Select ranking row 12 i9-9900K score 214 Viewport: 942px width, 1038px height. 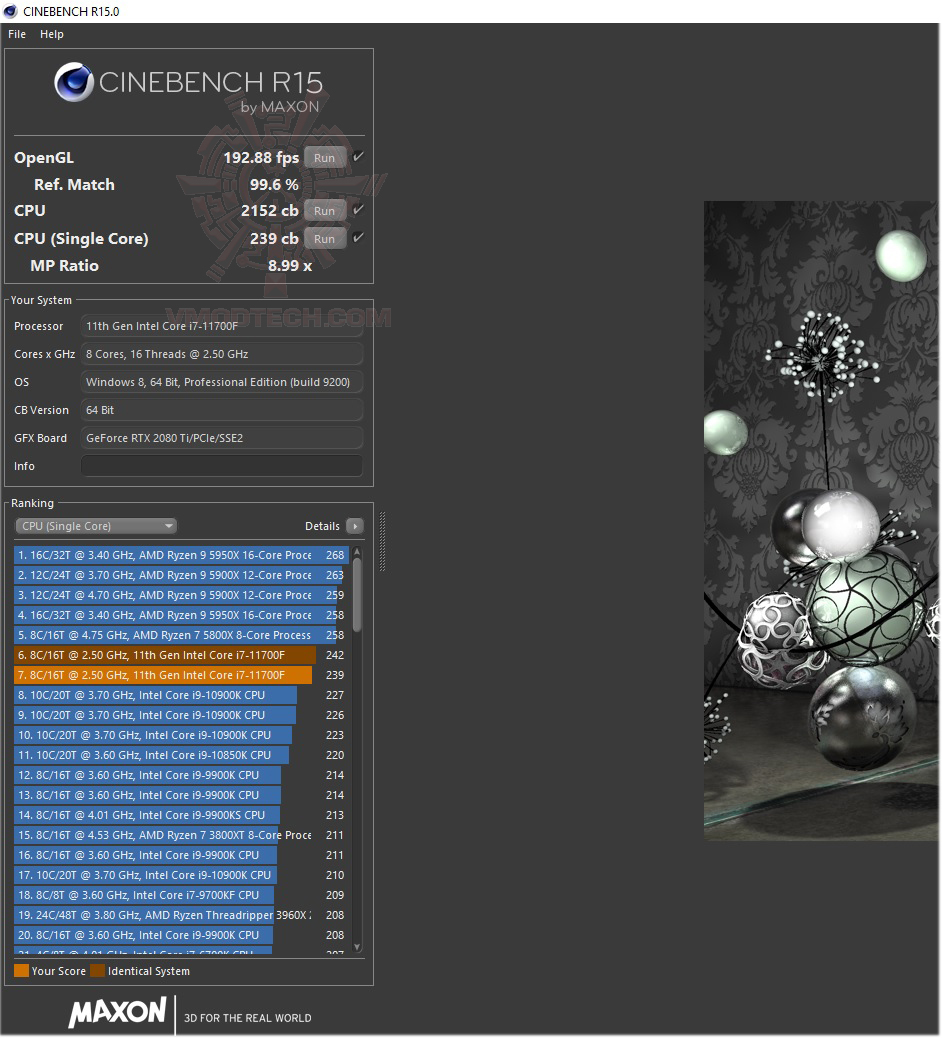coord(181,775)
